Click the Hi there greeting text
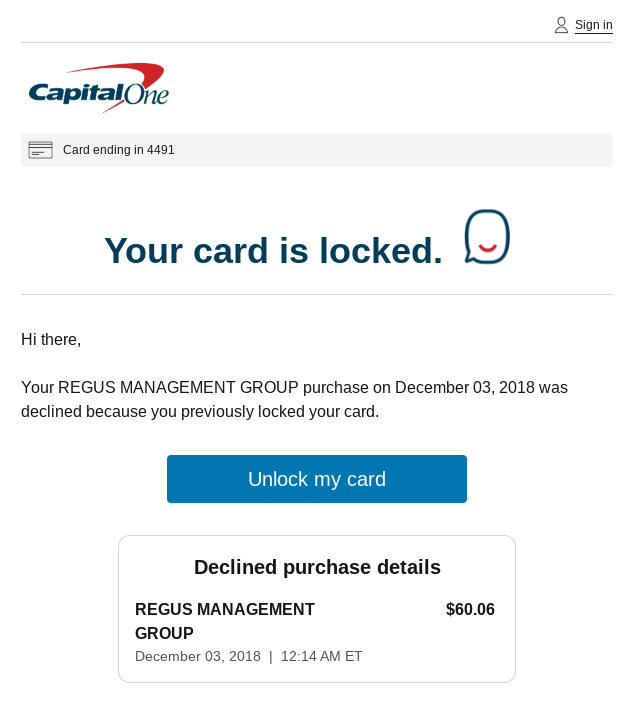The width and height of the screenshot is (633, 712). tap(51, 340)
